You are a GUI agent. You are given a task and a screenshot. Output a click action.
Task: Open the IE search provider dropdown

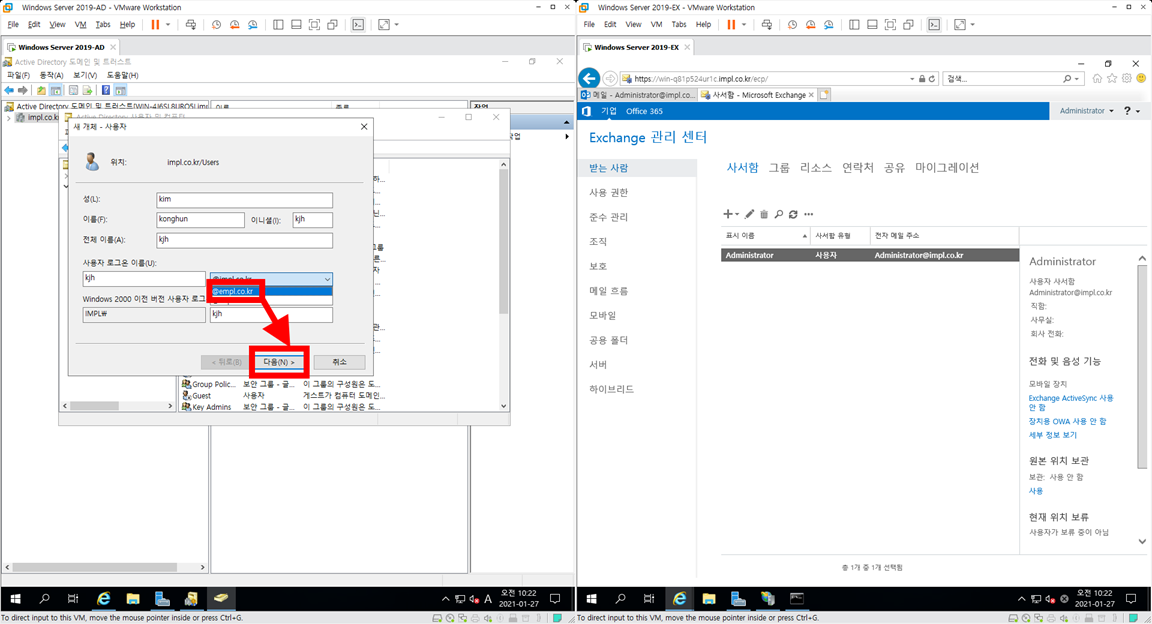point(1077,79)
